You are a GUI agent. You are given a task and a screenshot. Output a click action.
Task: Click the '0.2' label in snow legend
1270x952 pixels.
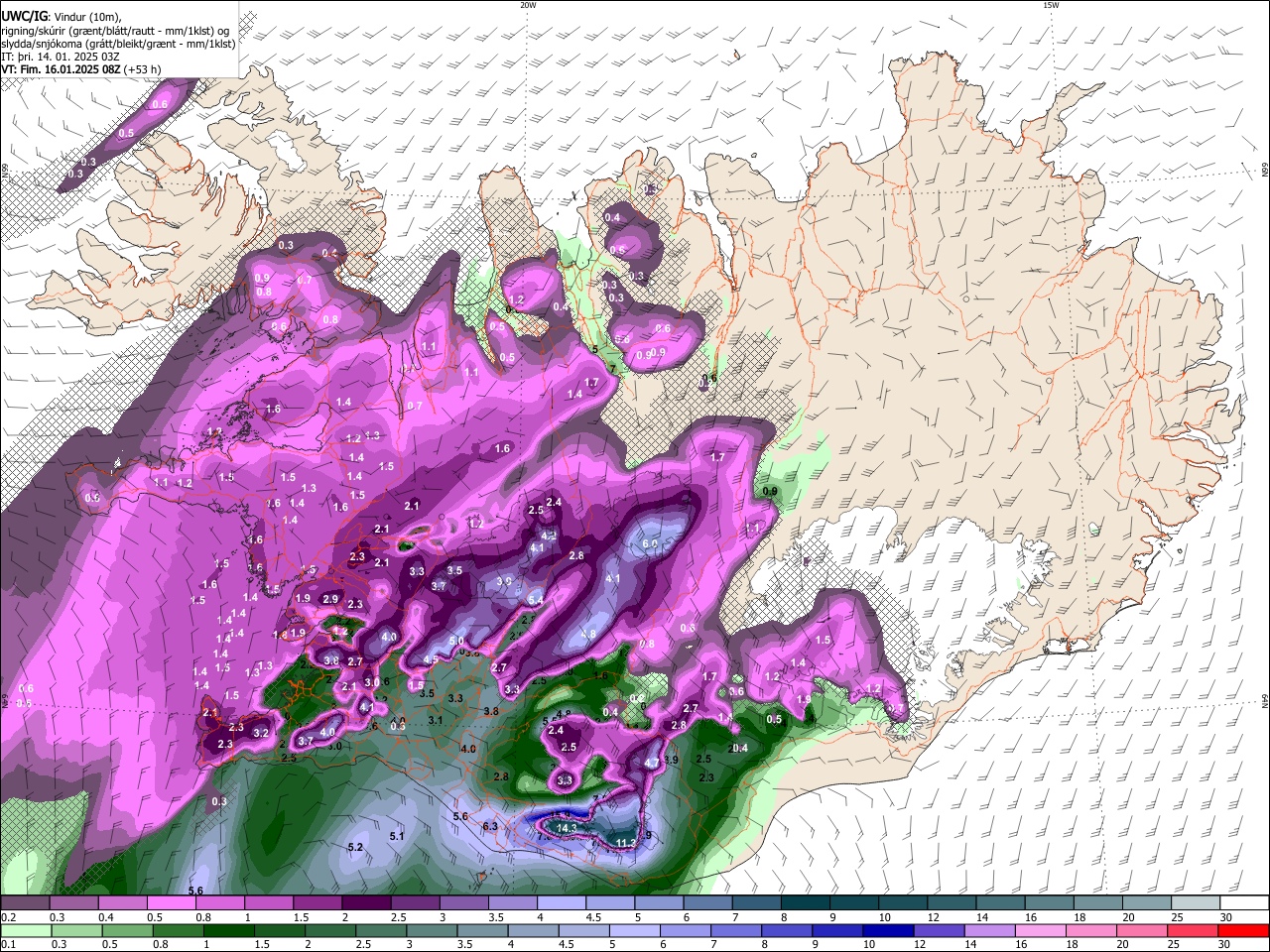[x=9, y=917]
